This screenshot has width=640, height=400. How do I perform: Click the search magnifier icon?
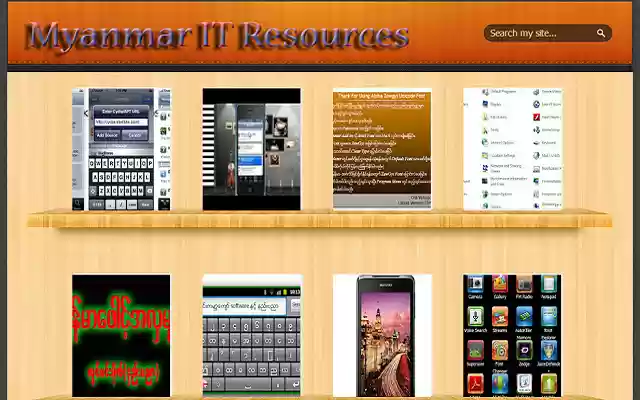pos(601,33)
